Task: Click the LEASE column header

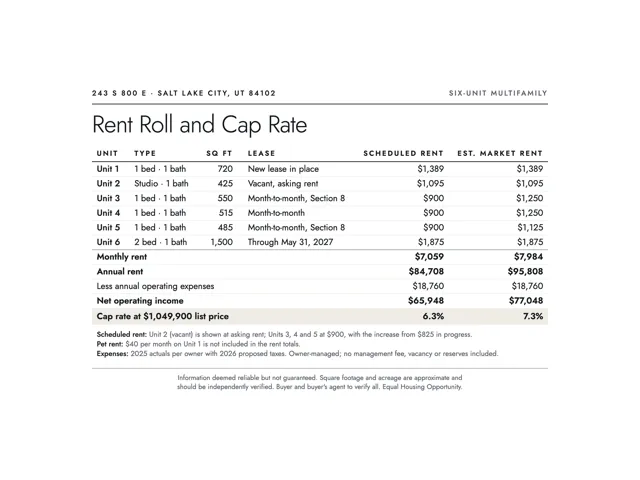Action: [x=261, y=153]
